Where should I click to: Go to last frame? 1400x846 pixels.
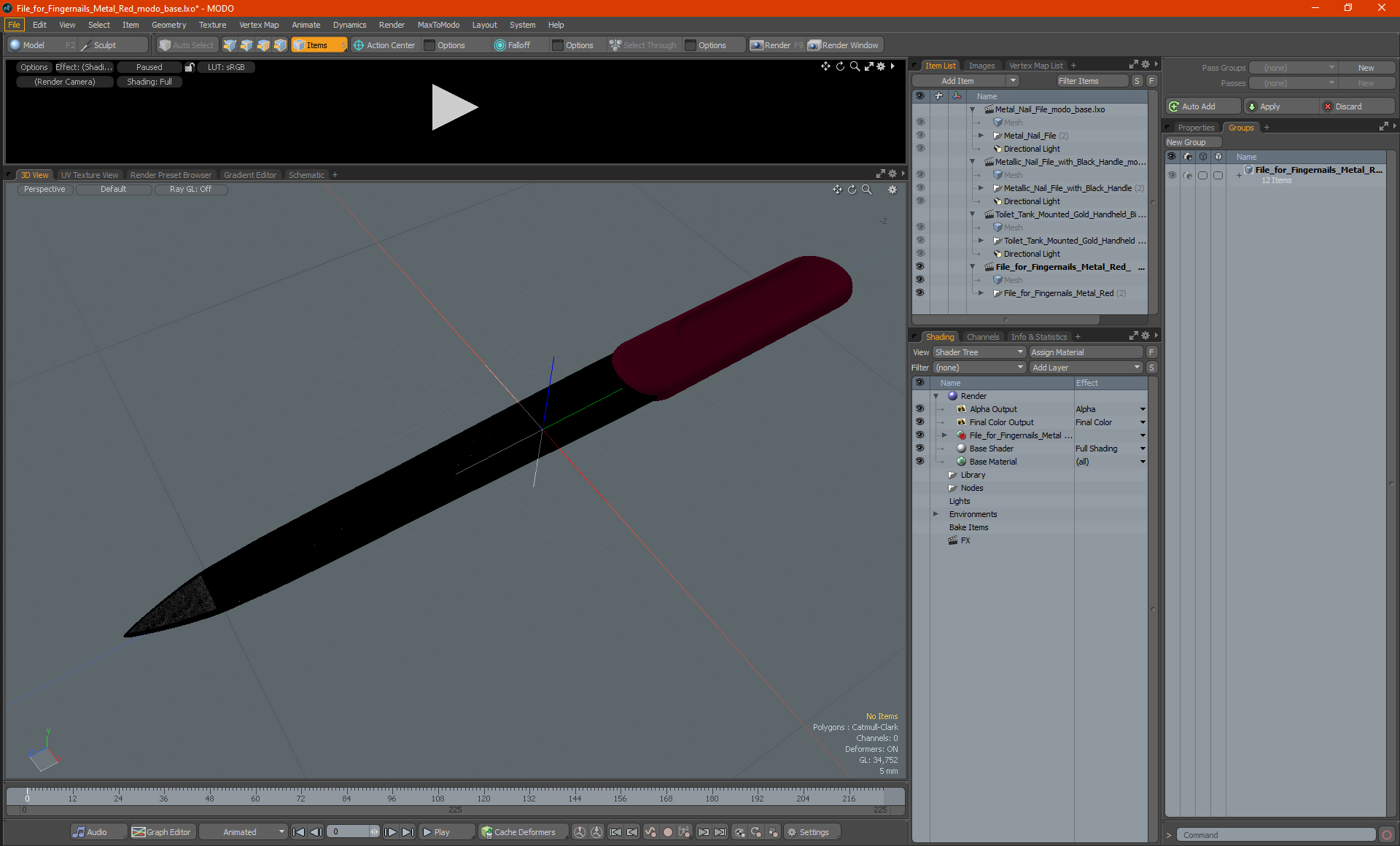(x=408, y=832)
